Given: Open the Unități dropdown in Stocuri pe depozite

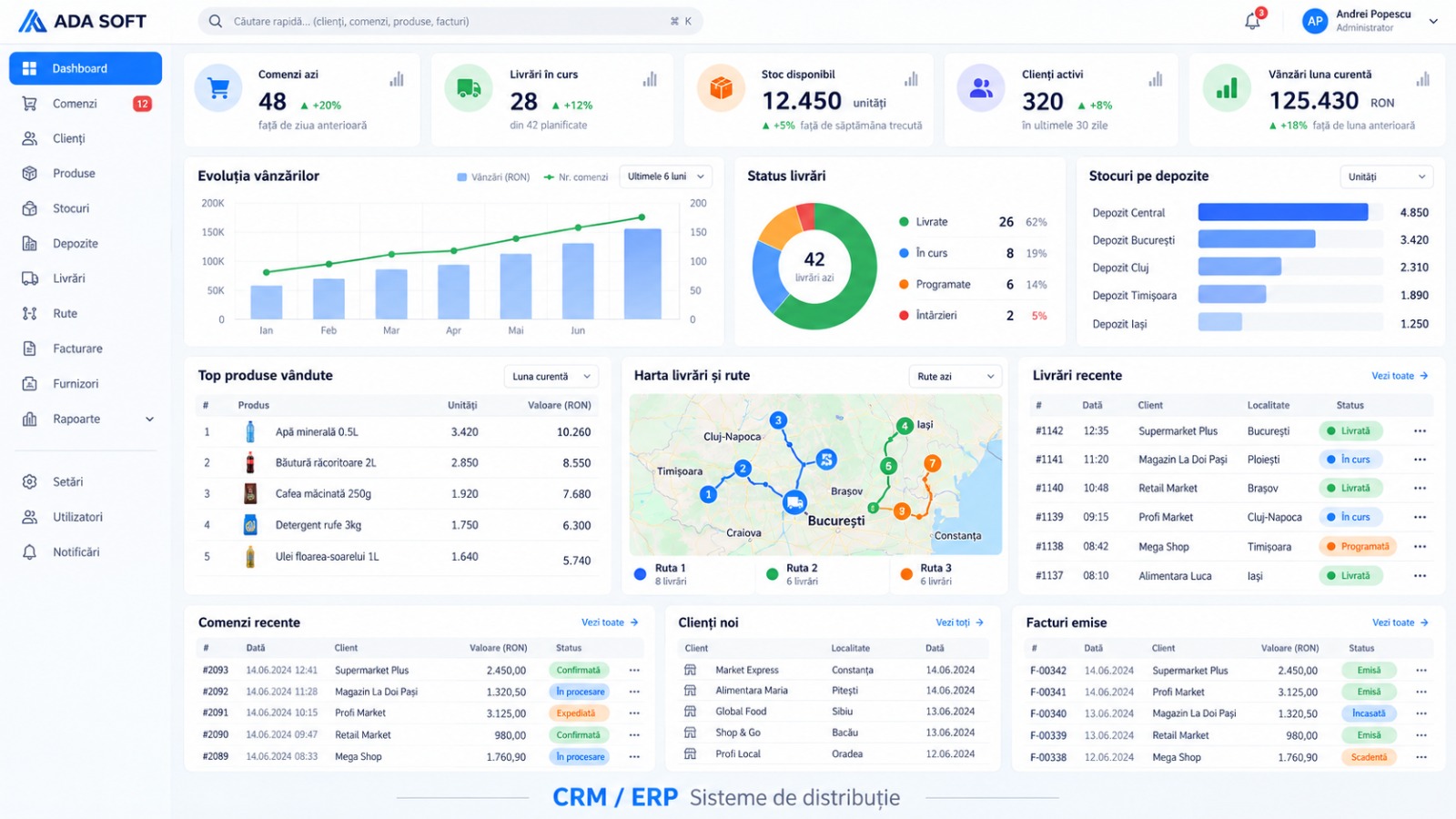Looking at the screenshot, I should click(1387, 177).
